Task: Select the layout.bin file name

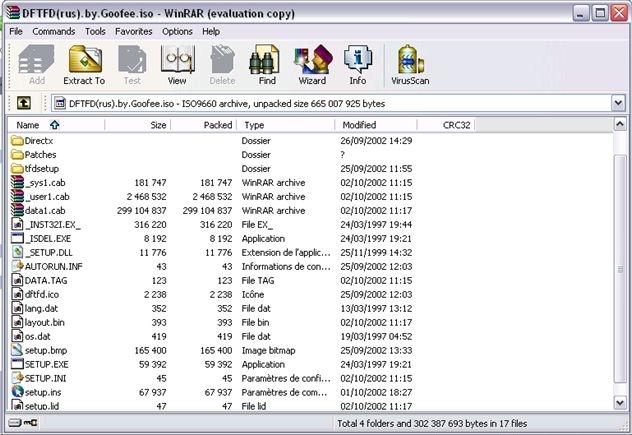Action: click(45, 323)
